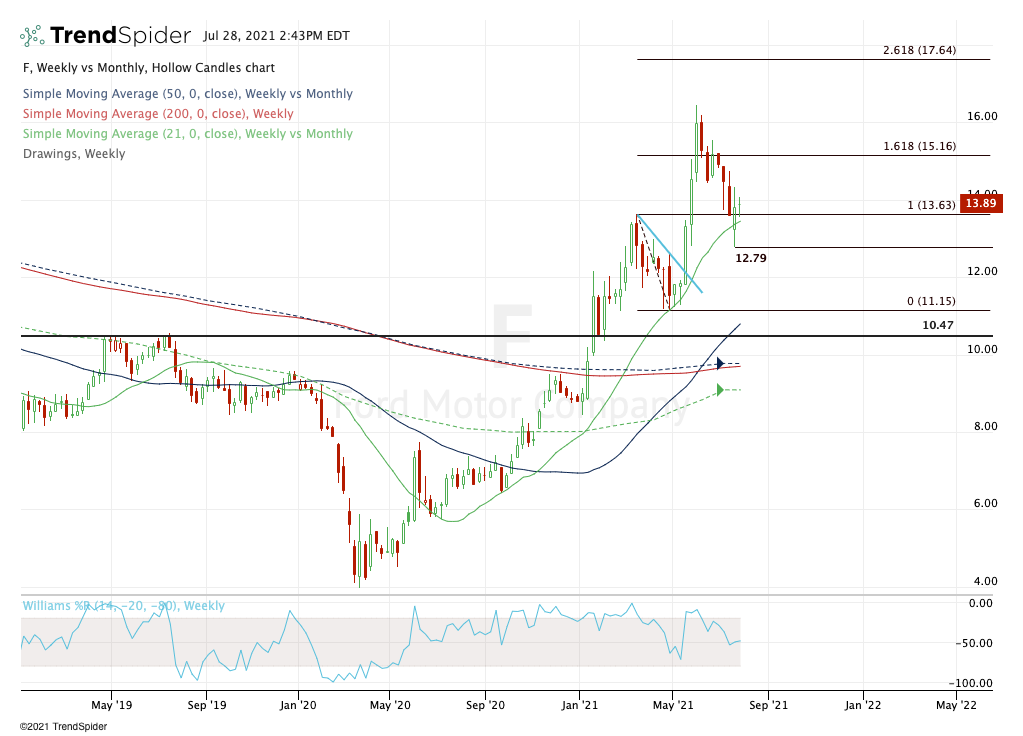Click the -50.00 Williams %R axis label

(974, 643)
